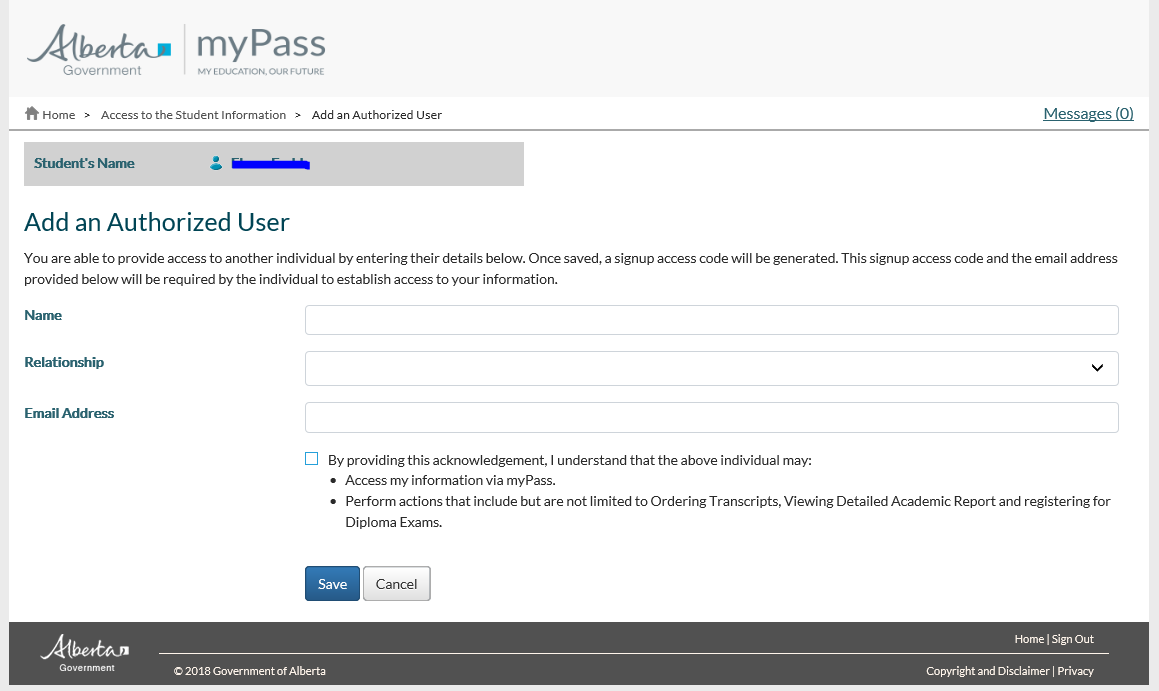Click Sign Out in the footer
The height and width of the screenshot is (691, 1159).
(1073, 639)
